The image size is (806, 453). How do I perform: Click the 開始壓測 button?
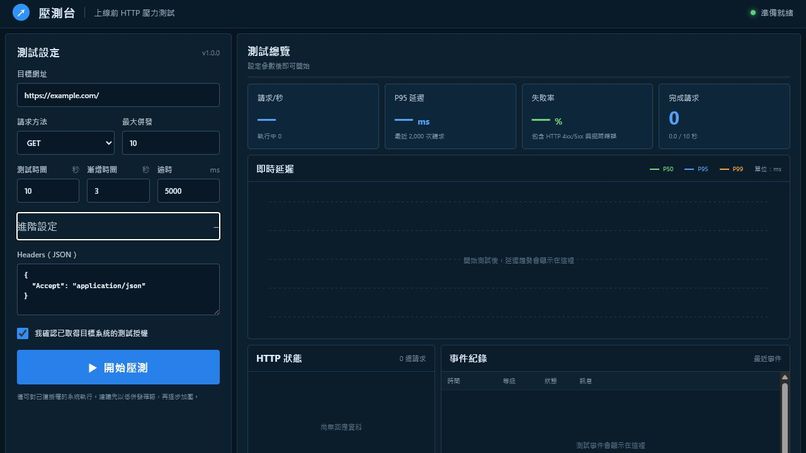118,367
